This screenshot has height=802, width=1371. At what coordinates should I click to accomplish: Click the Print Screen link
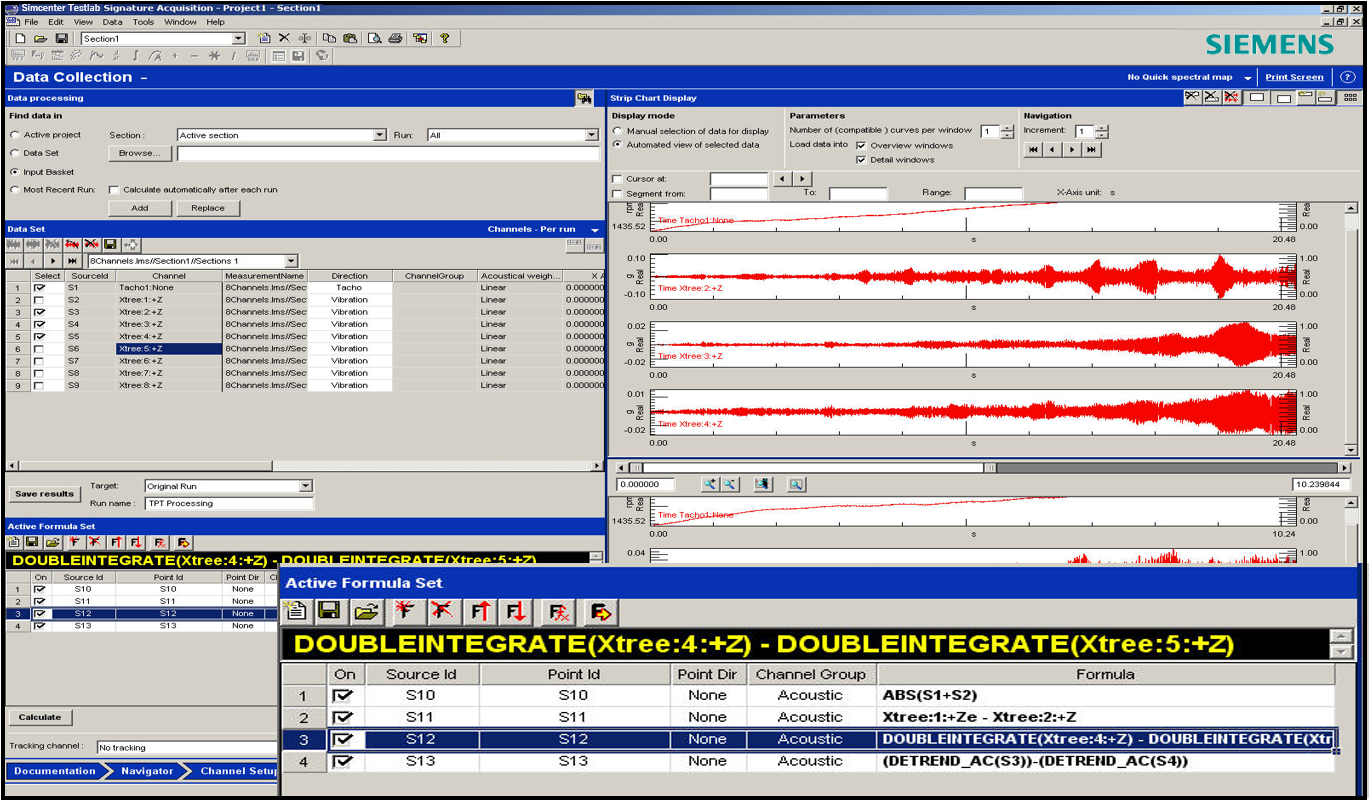point(1294,77)
